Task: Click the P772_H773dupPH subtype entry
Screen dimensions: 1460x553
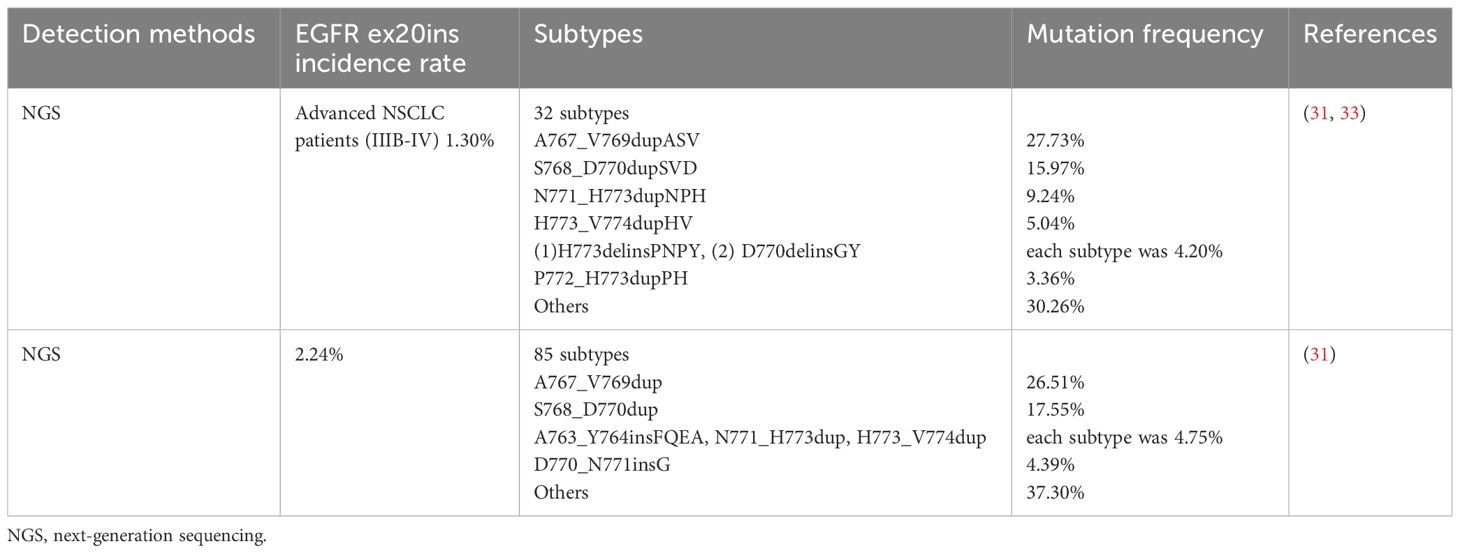Action: coord(611,279)
